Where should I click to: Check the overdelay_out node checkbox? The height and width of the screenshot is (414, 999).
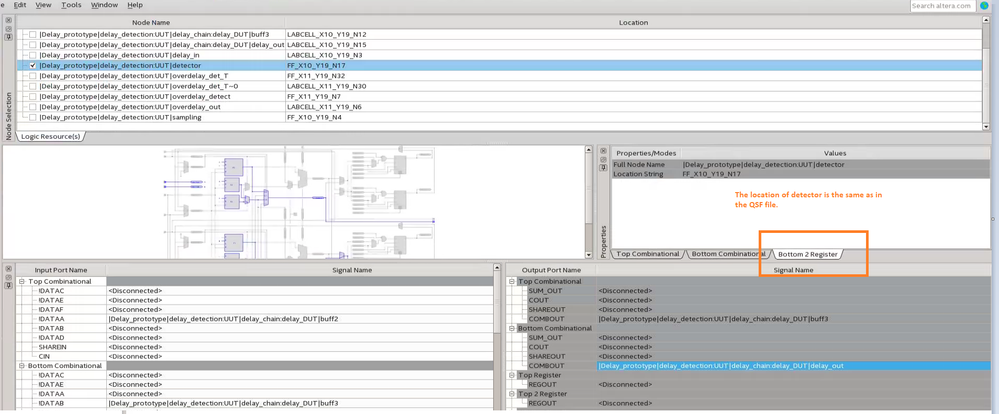click(32, 107)
